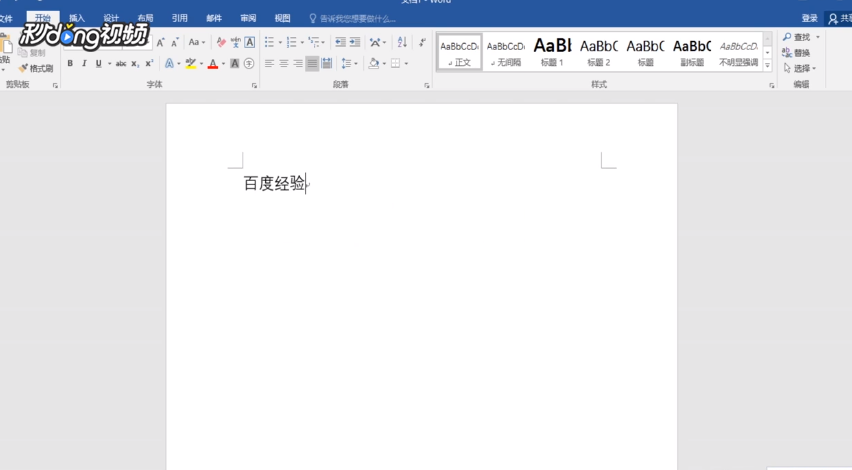Image resolution: width=852 pixels, height=470 pixels.
Task: Click the text effects glowing A icon
Action: tap(170, 64)
